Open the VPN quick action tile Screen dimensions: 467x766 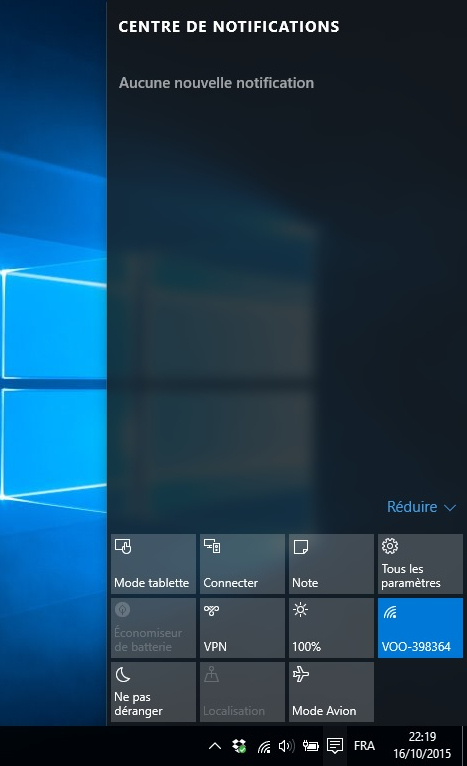pos(242,628)
